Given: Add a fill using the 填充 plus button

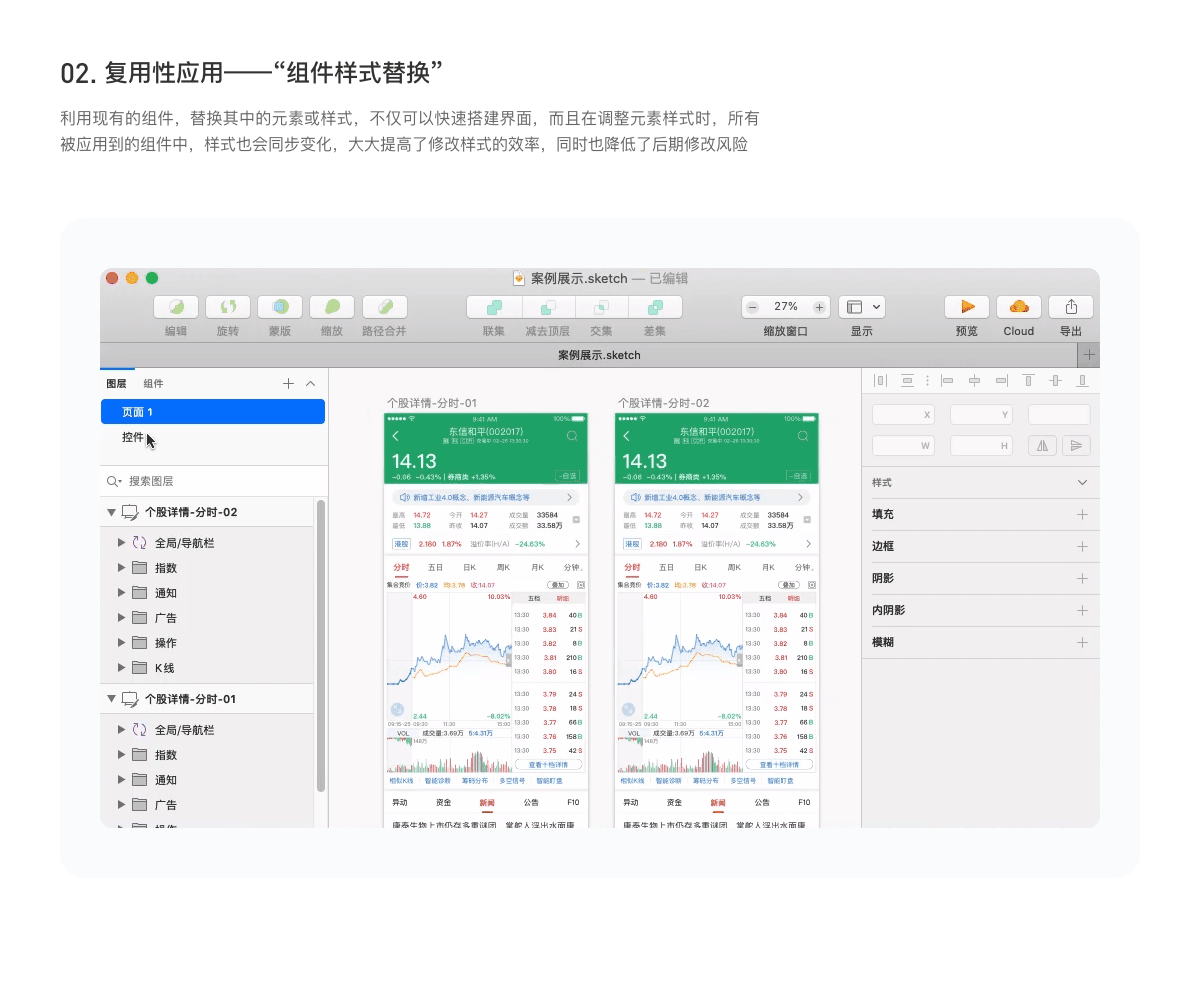Looking at the screenshot, I should pos(1085,514).
